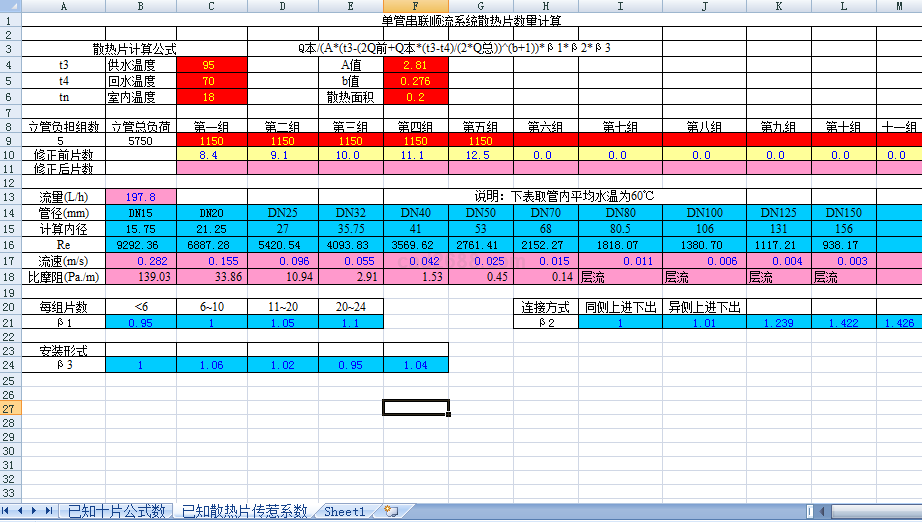Click next sheet navigation arrow

[x=35, y=511]
